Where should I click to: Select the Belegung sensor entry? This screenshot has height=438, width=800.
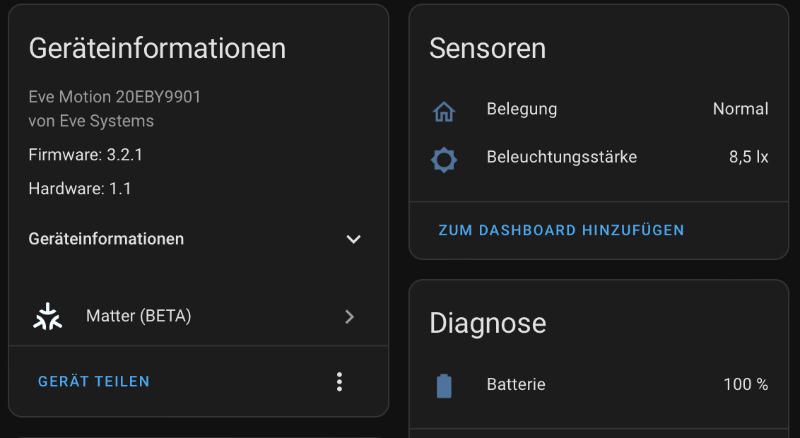[522, 109]
